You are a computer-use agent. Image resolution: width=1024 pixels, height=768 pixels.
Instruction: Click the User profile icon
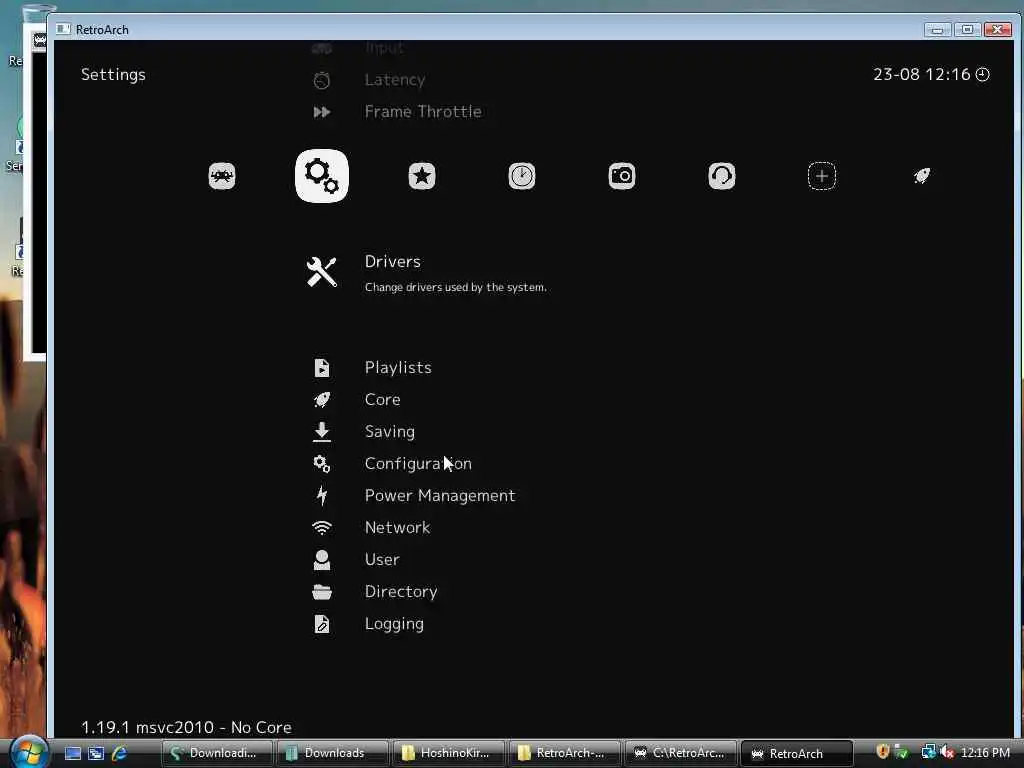click(322, 560)
